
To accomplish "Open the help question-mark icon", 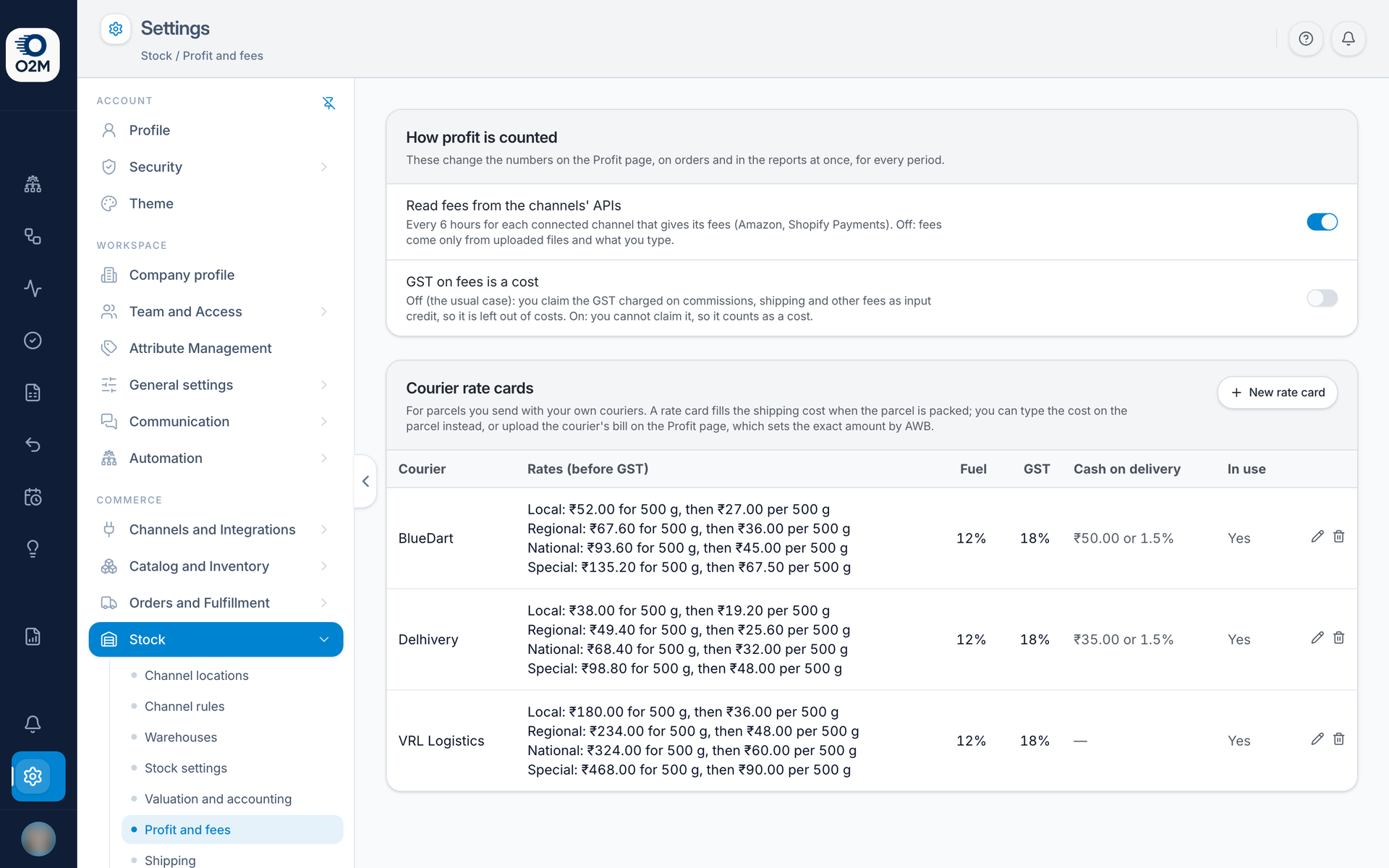I will point(1306,38).
